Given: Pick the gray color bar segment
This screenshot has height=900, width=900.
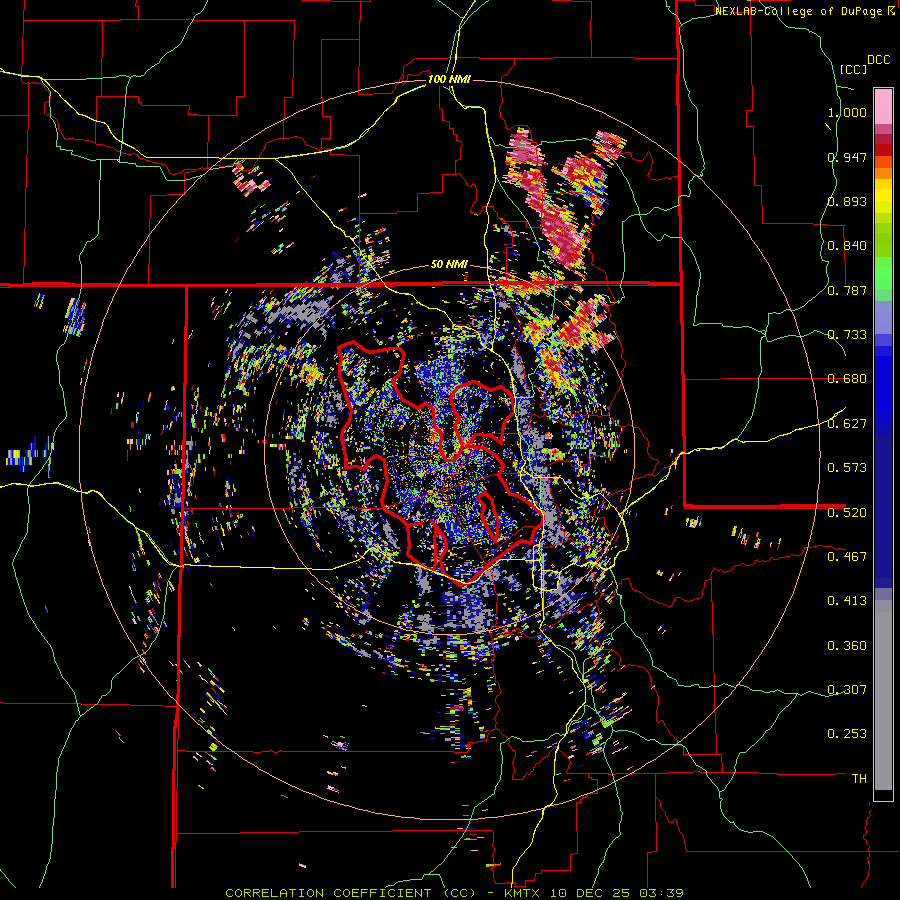Looking at the screenshot, I should tap(883, 695).
